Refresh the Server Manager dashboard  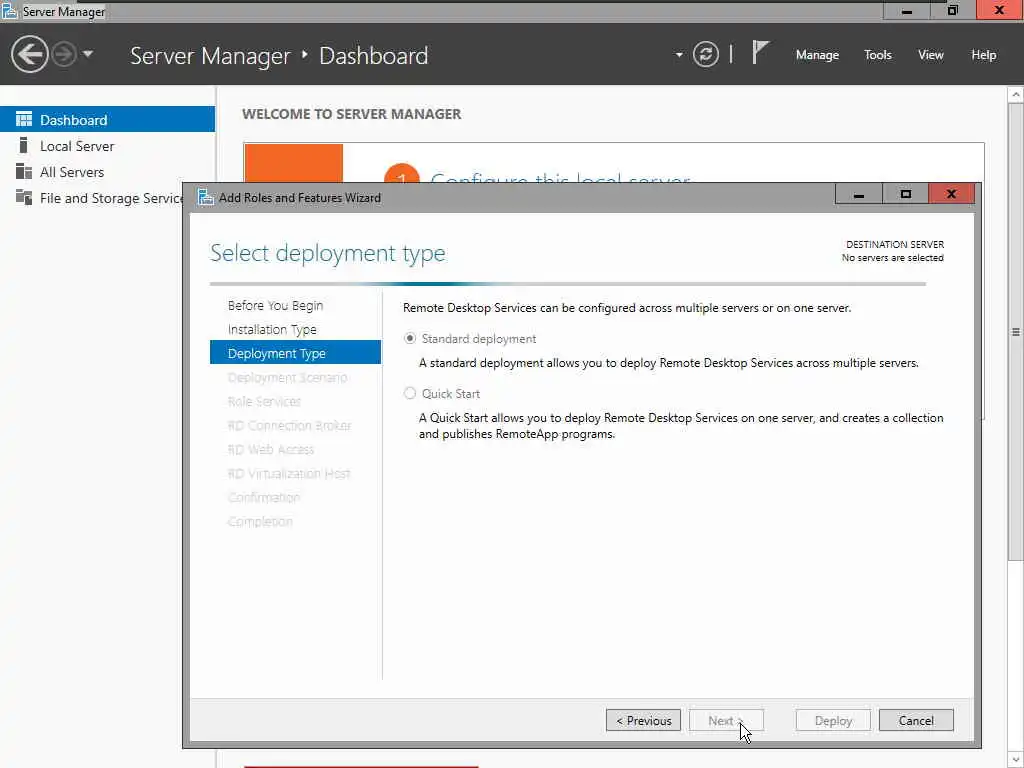(x=705, y=54)
